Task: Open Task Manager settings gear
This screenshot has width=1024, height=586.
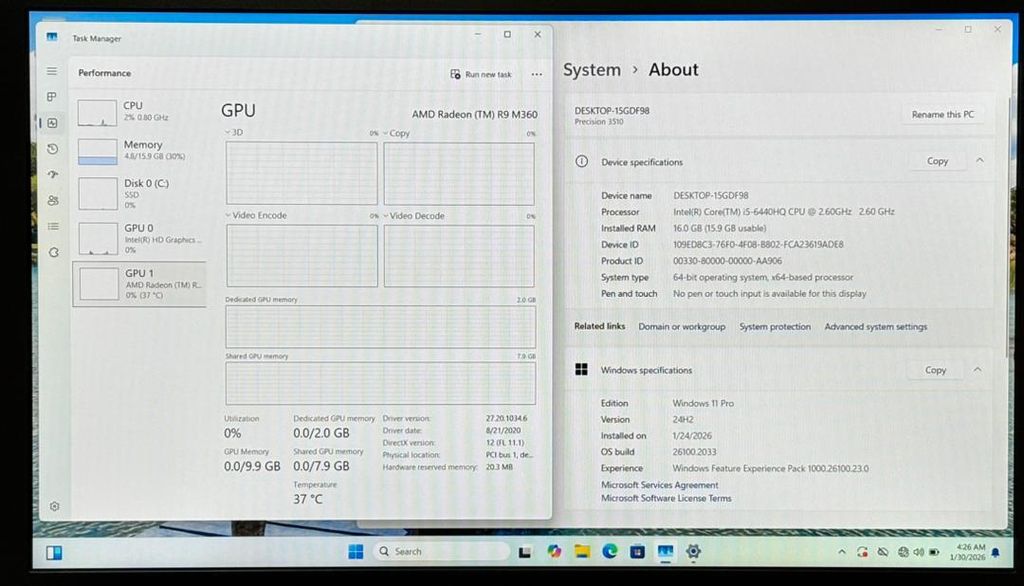Action: (54, 506)
